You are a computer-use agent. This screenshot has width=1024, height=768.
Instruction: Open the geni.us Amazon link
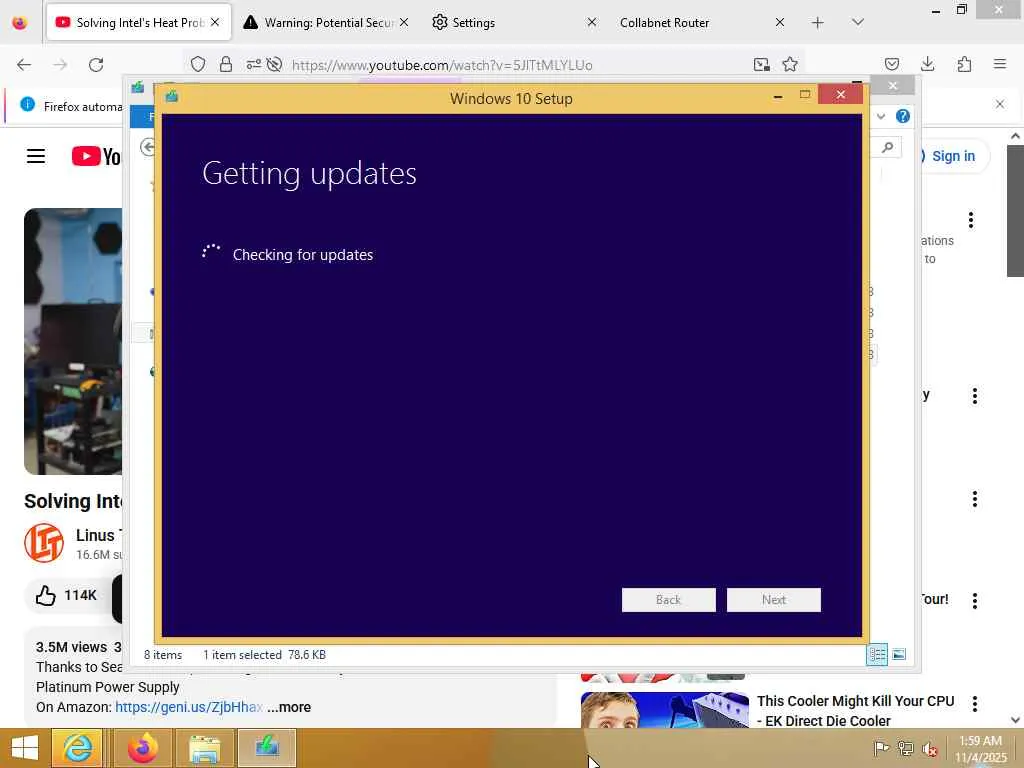pos(189,707)
